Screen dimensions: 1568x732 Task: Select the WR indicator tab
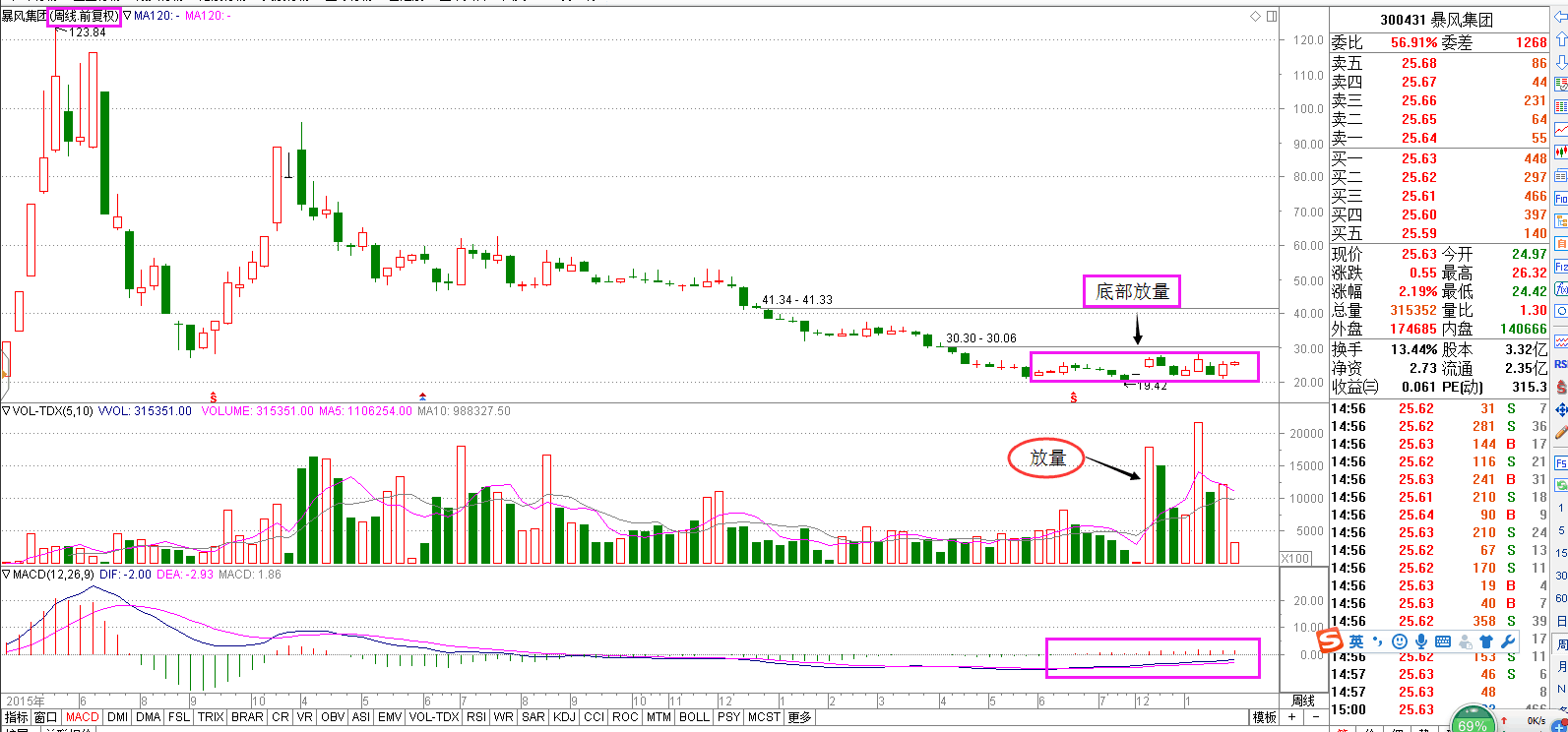pos(503,717)
